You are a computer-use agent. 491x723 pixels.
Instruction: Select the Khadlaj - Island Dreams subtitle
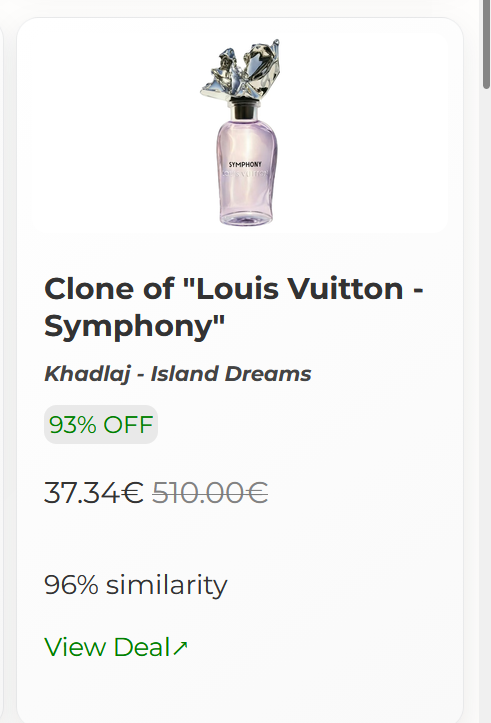pos(177,373)
